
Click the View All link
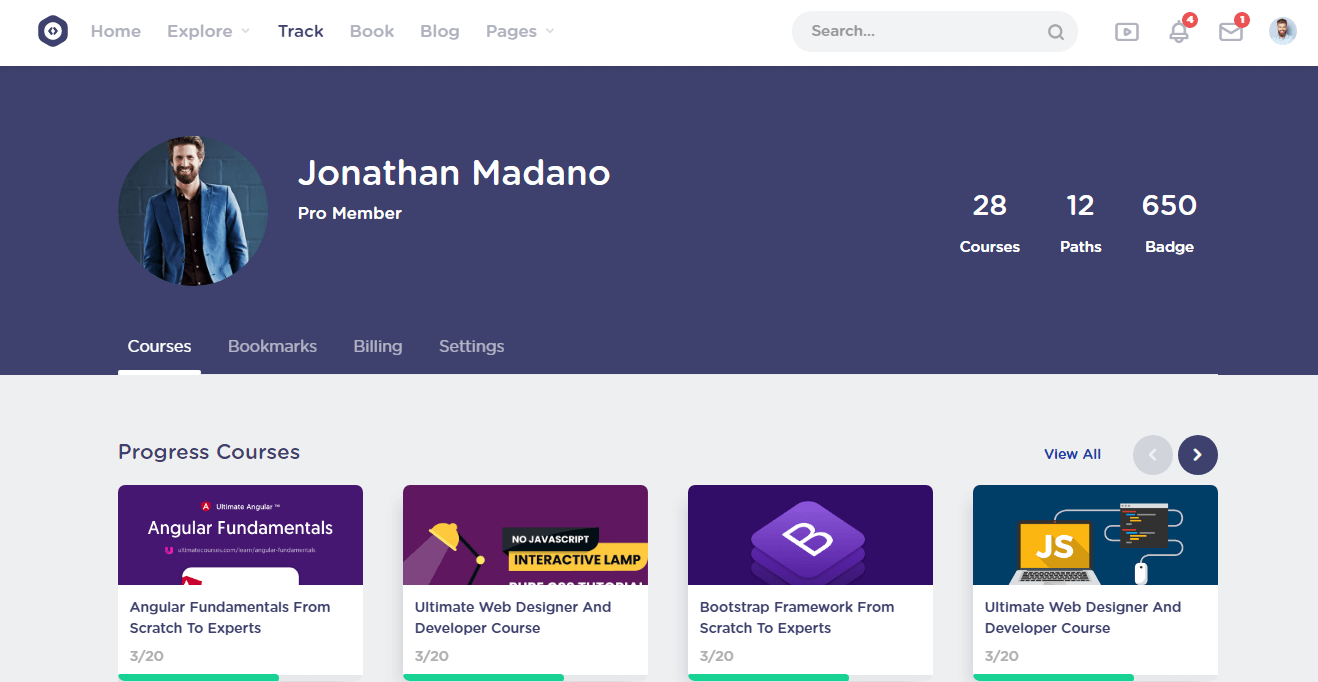click(1072, 454)
